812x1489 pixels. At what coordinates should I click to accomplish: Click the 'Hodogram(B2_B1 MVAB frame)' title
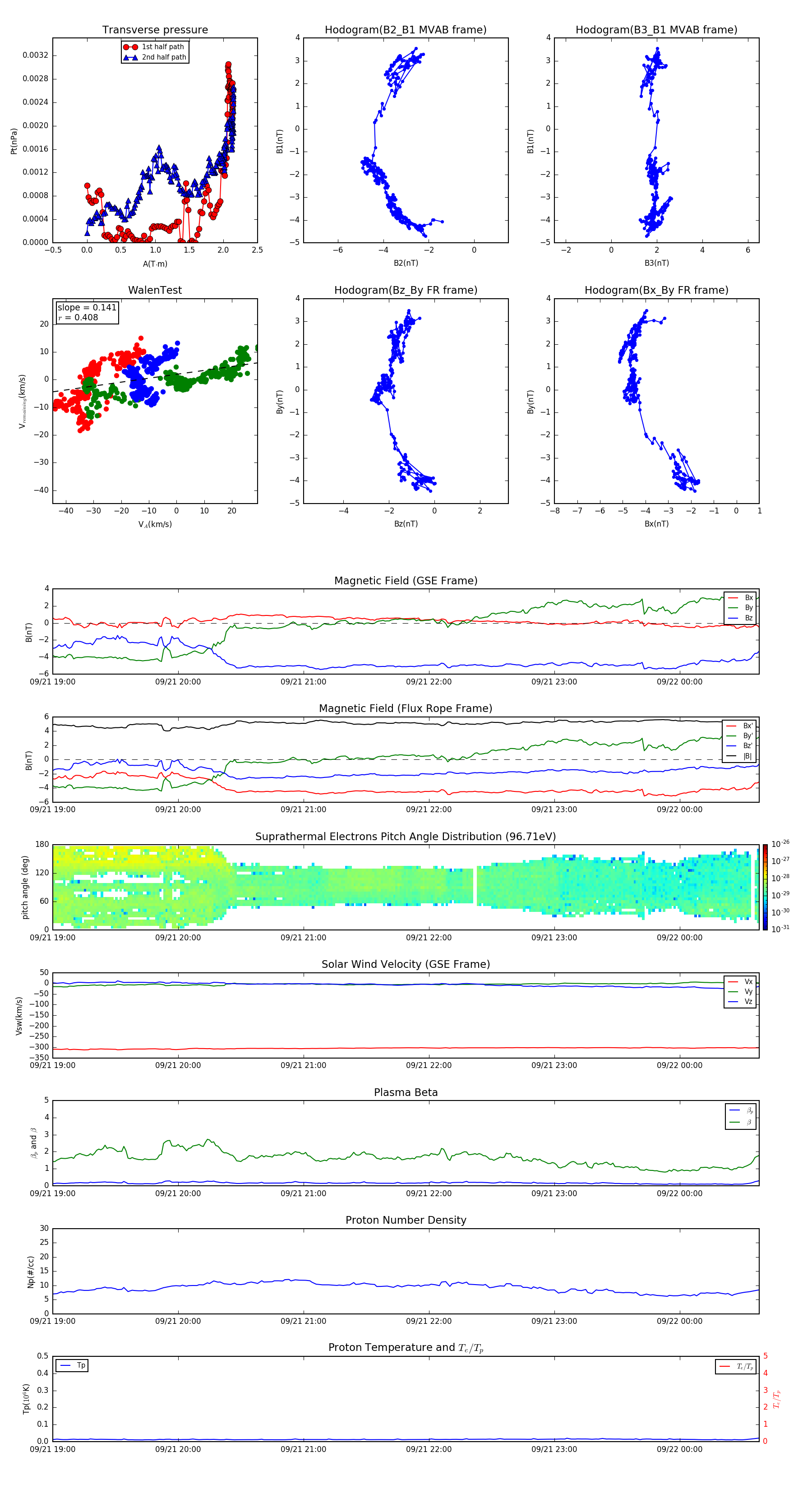406,30
